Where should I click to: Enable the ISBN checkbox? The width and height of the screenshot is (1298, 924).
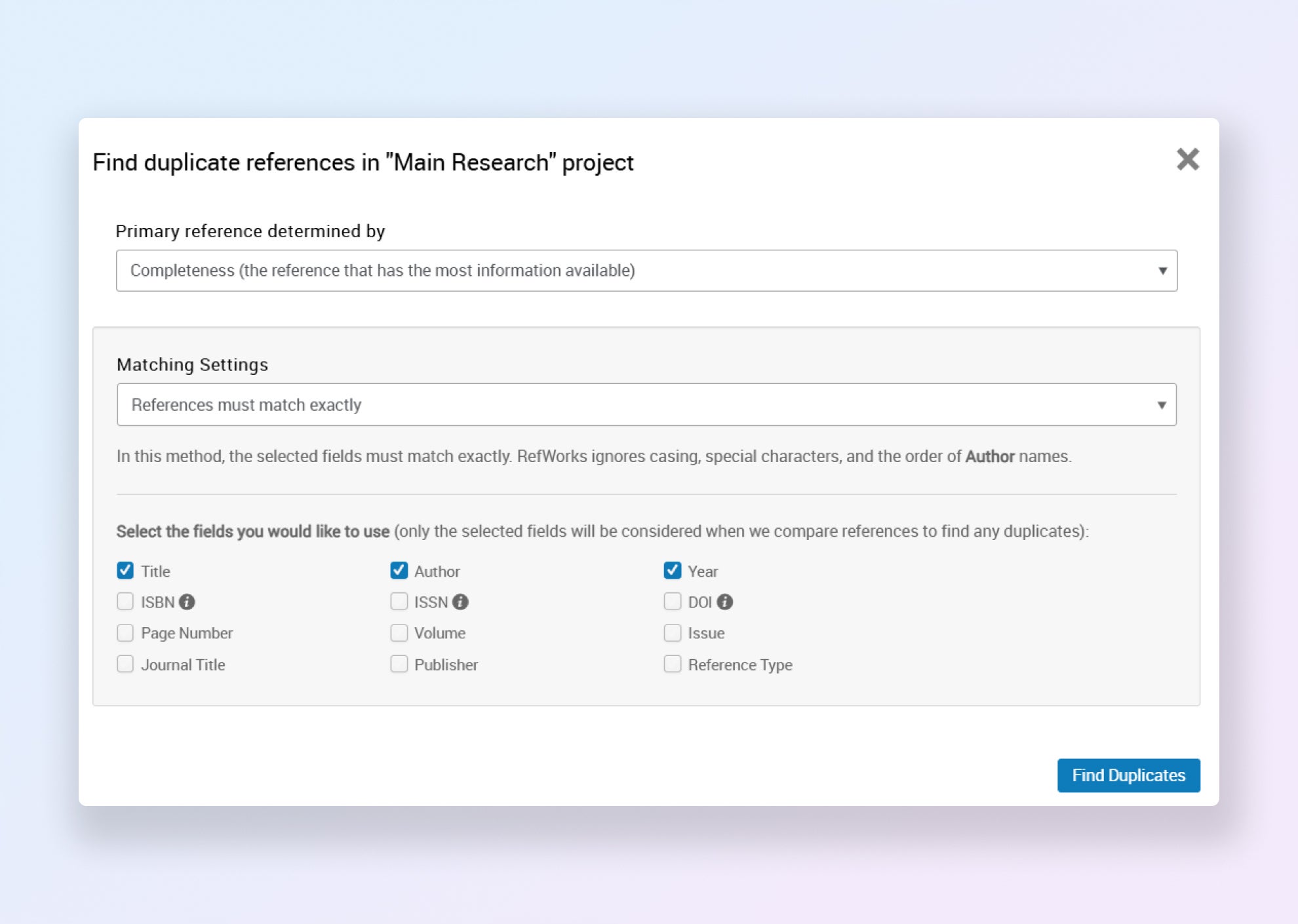(125, 602)
